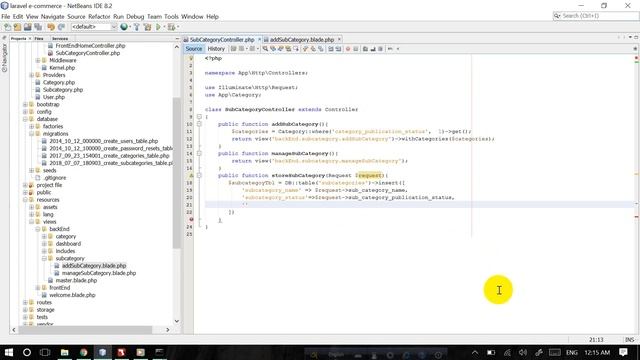Viewport: 640px width, 360px height.
Task: Click the New Project toolbar icon
Action: tap(18, 27)
